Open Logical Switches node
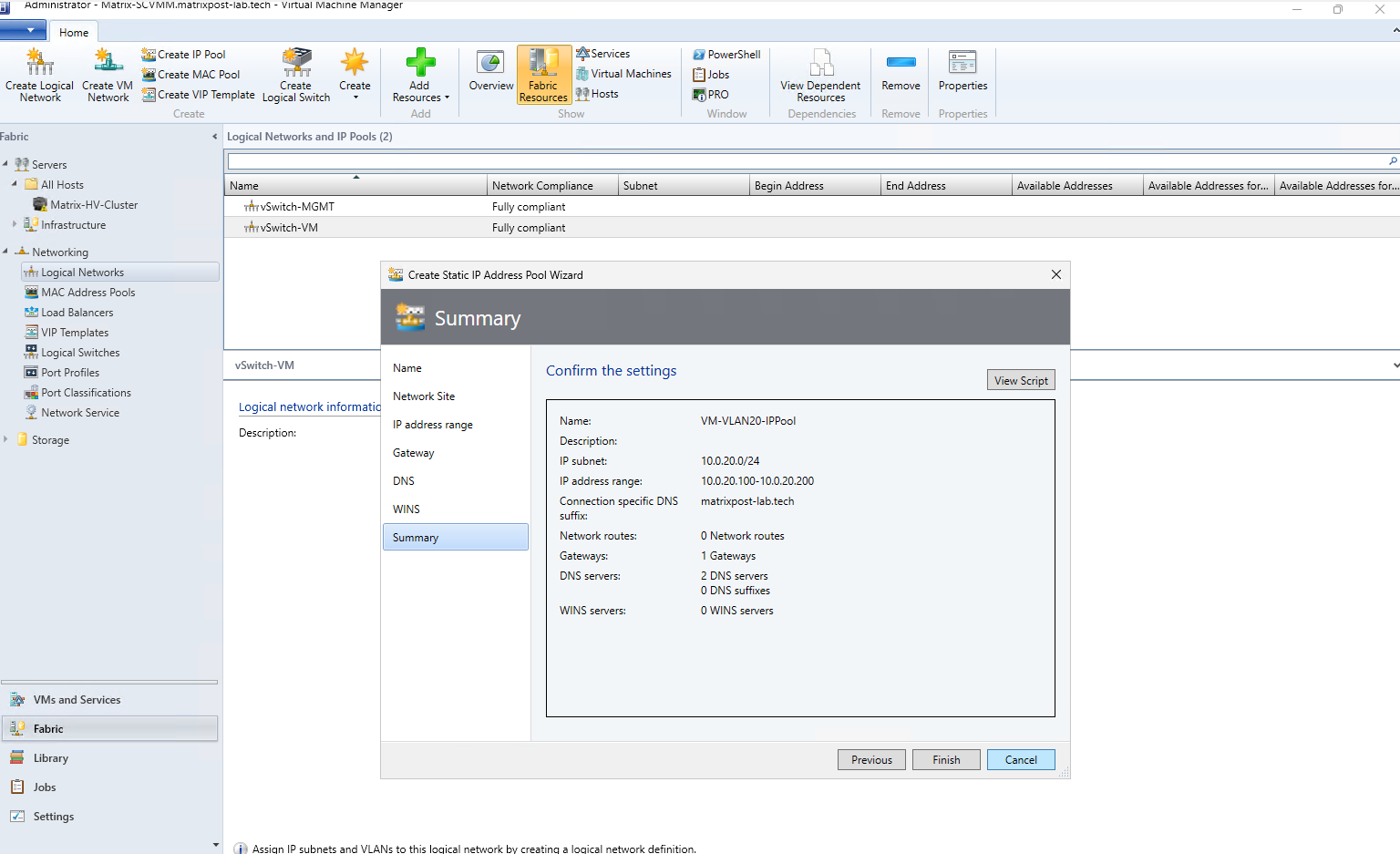The height and width of the screenshot is (854, 1400). 73,353
